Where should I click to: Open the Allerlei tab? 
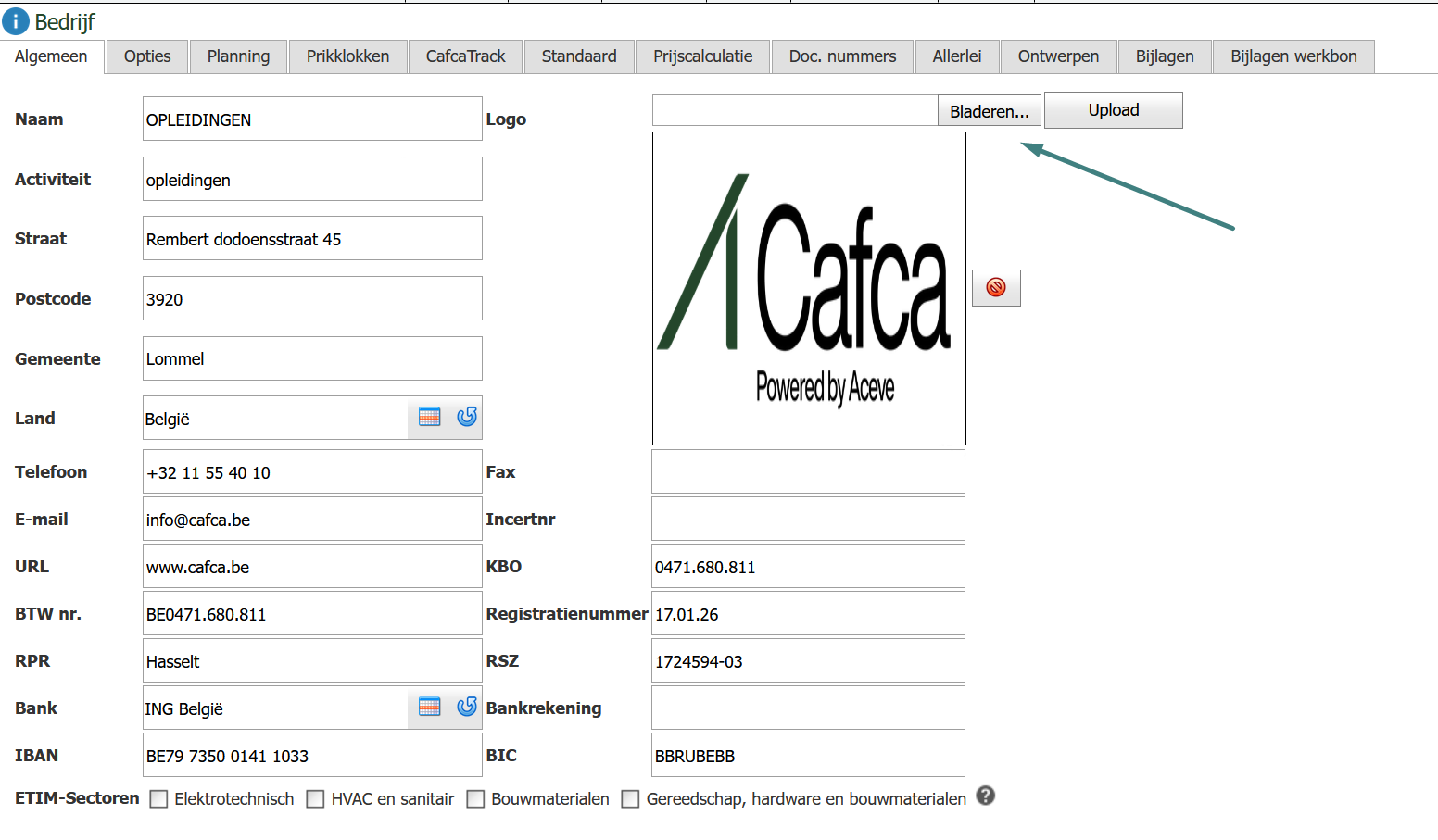click(x=957, y=56)
